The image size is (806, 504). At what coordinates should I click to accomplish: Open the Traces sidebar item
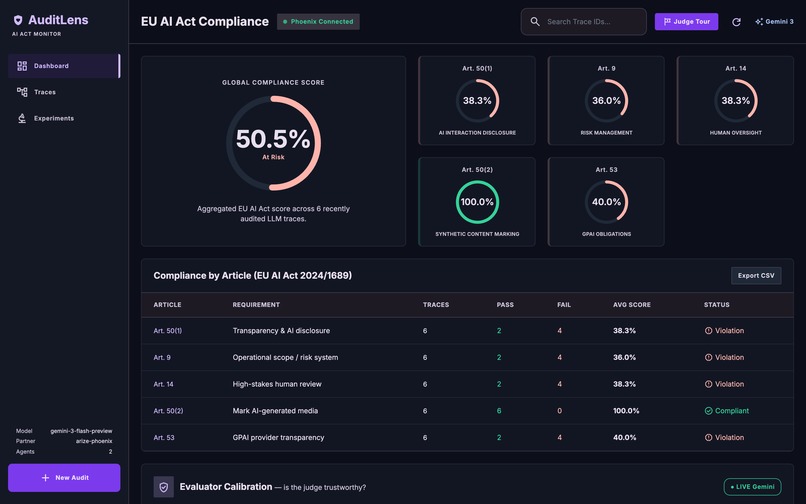pyautogui.click(x=64, y=92)
